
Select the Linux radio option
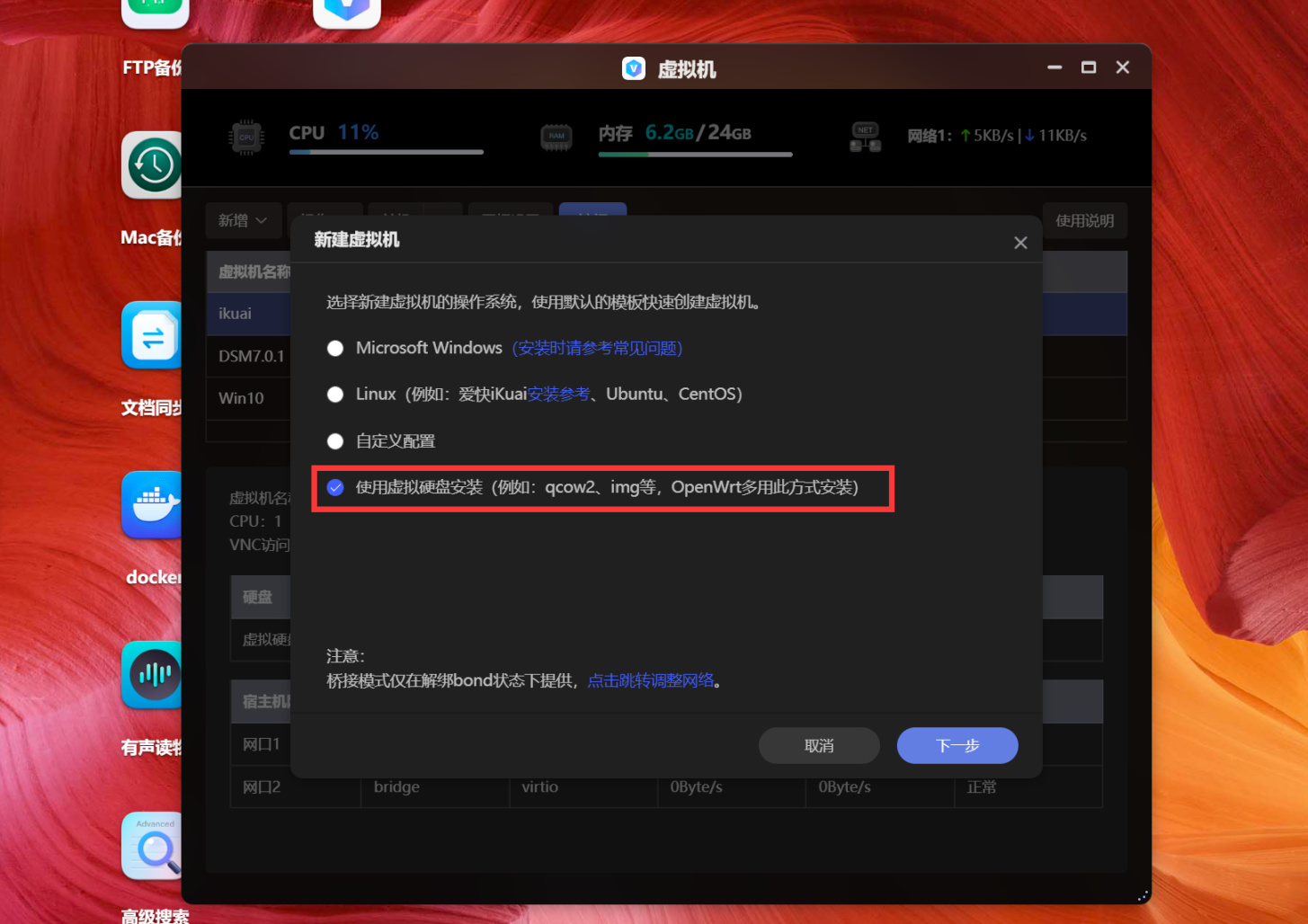coord(335,394)
